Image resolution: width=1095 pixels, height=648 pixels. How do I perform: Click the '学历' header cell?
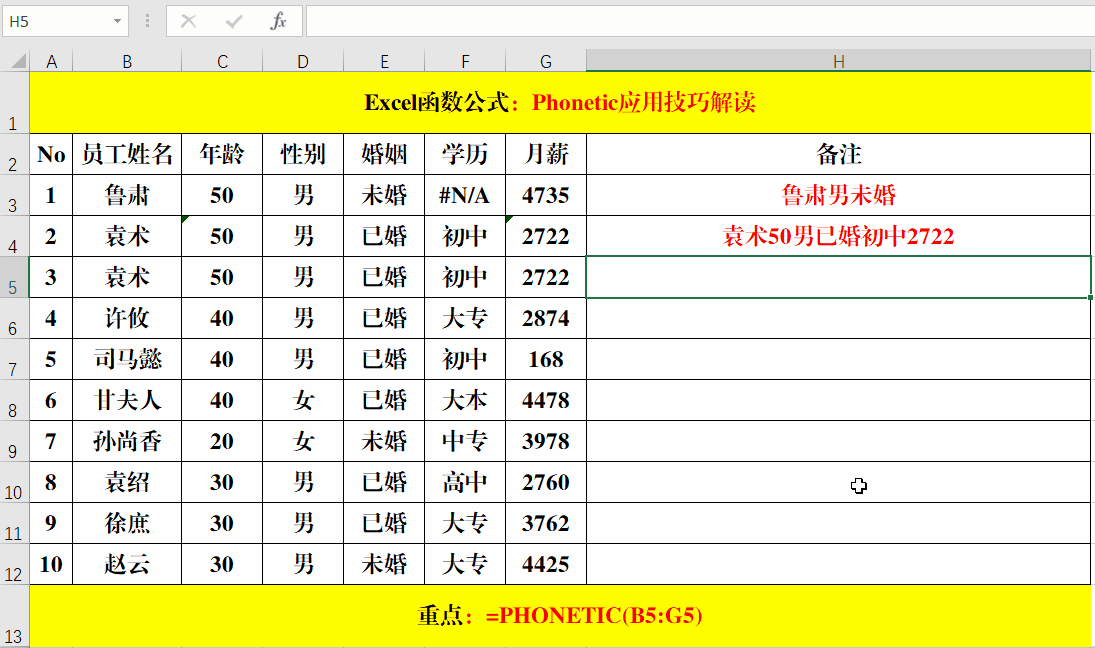tap(465, 154)
